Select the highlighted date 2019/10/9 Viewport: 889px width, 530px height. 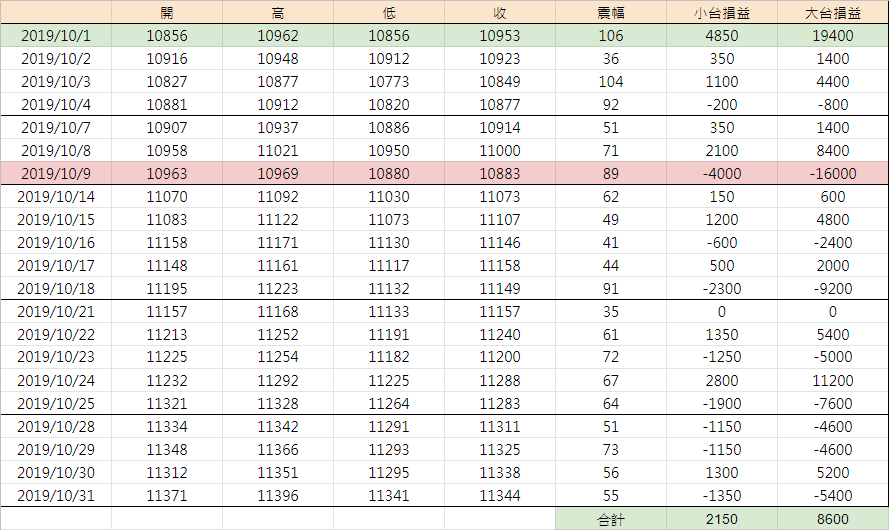pyautogui.click(x=56, y=173)
